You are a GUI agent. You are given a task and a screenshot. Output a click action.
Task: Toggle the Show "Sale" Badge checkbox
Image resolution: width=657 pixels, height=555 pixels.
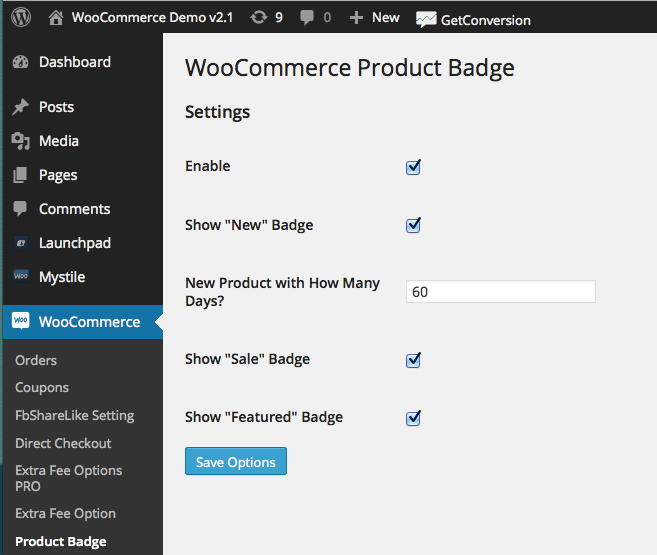(413, 359)
